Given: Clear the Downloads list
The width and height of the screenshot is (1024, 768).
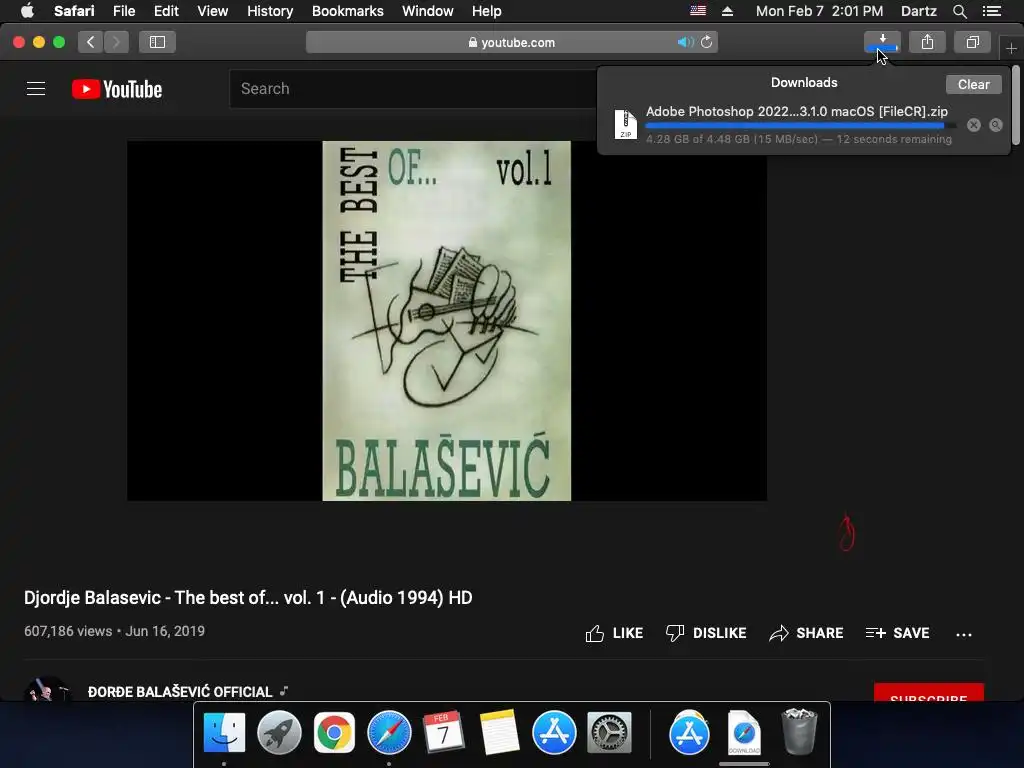Looking at the screenshot, I should (x=973, y=84).
